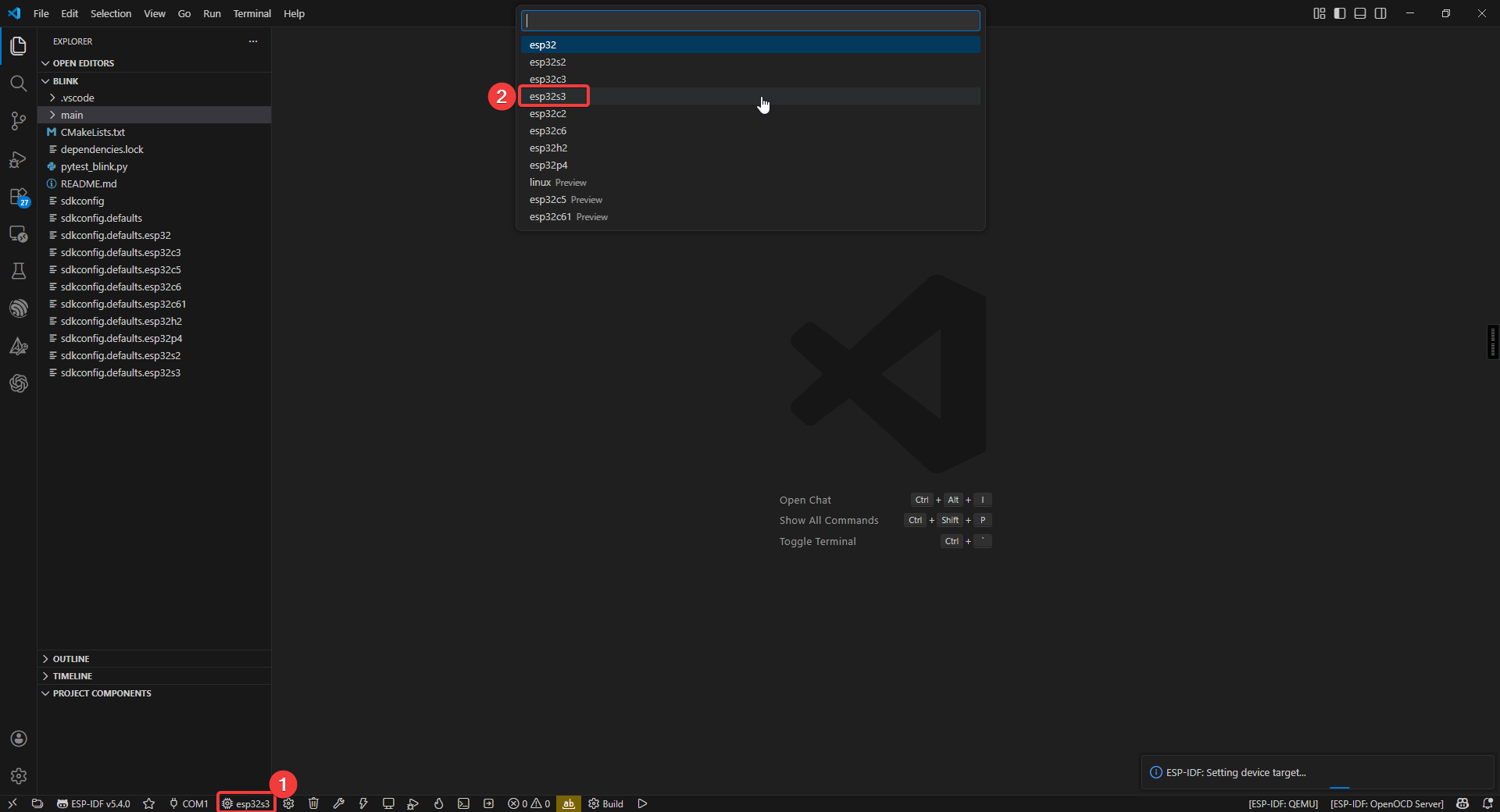Collapse the BLINK project folder section
The image size is (1500, 812).
(x=155, y=81)
